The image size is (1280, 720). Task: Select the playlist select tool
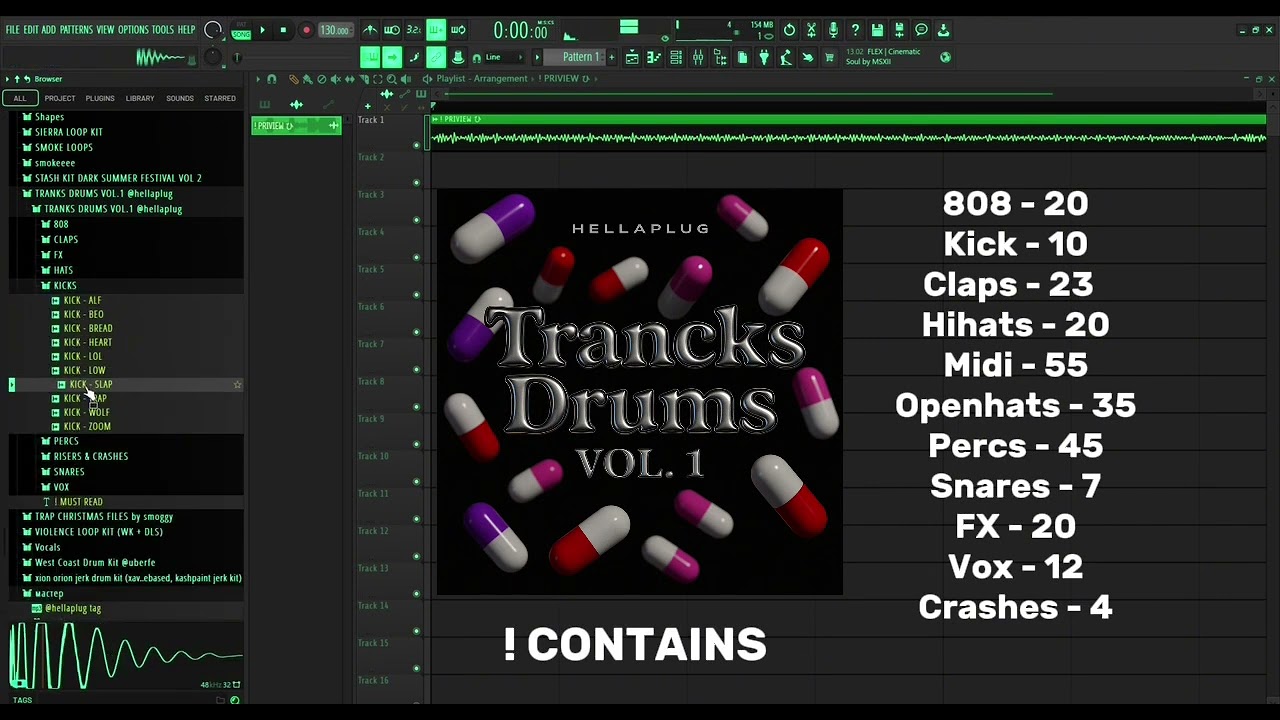(x=378, y=79)
